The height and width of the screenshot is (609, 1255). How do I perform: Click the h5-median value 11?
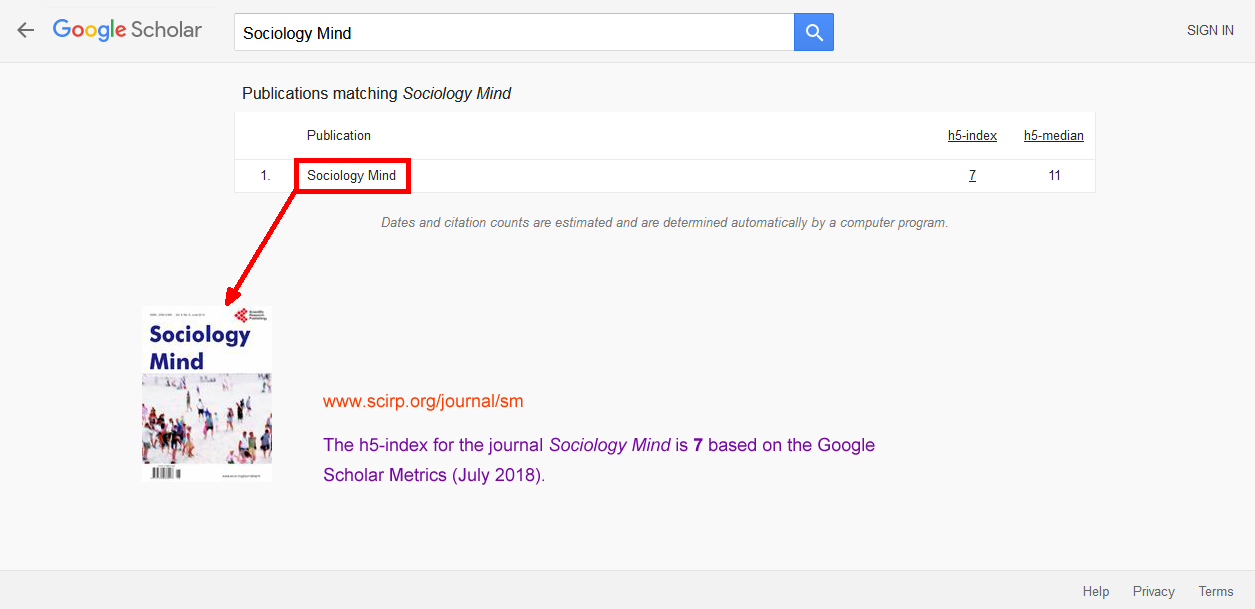click(1054, 176)
